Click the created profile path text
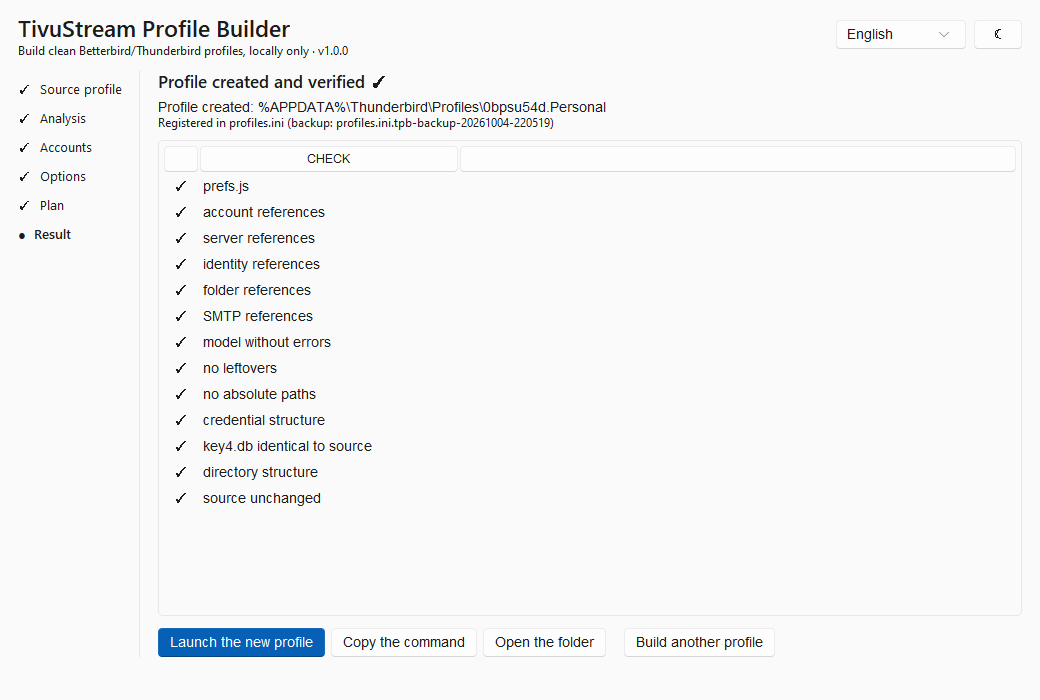Image resolution: width=1040 pixels, height=700 pixels. pyautogui.click(x=382, y=107)
